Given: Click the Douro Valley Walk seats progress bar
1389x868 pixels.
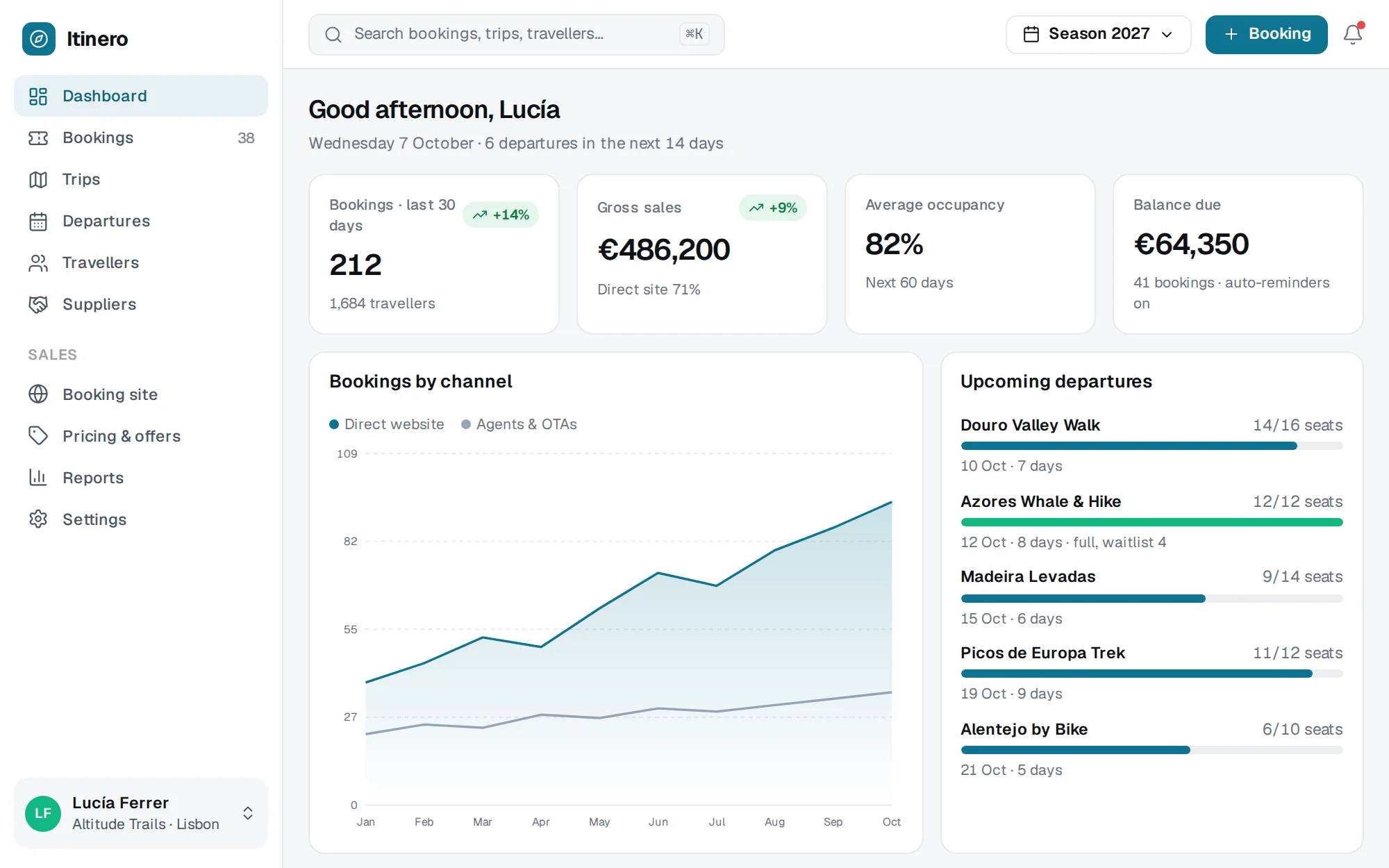Looking at the screenshot, I should (1151, 446).
